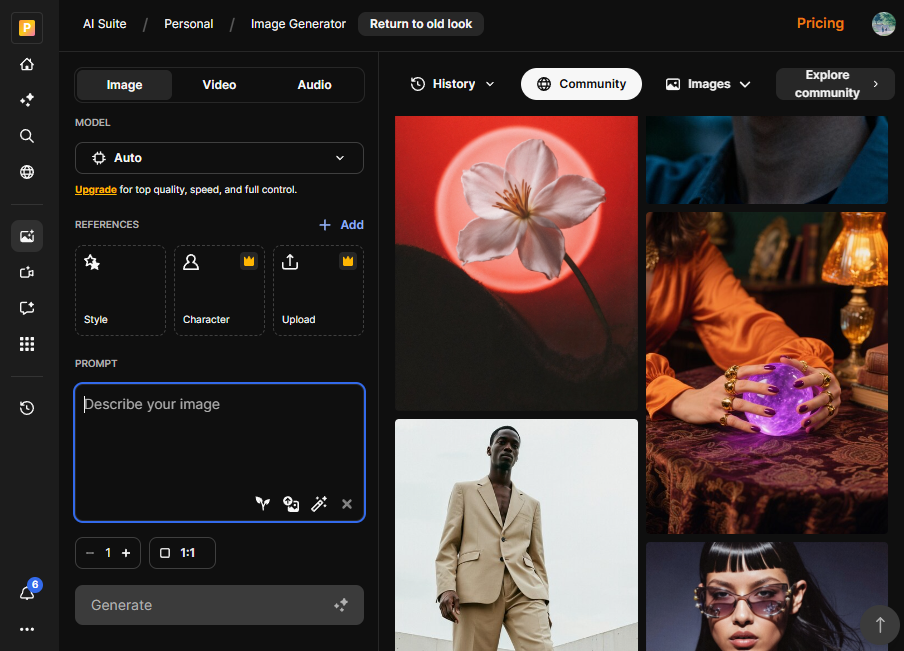Image resolution: width=904 pixels, height=651 pixels.
Task: Click the Upgrade link
Action: point(96,189)
